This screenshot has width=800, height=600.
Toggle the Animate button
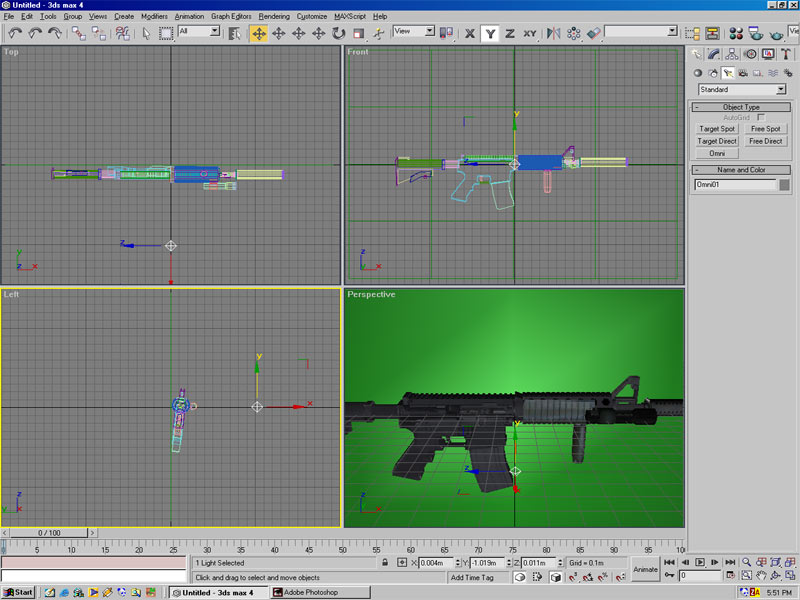[646, 570]
